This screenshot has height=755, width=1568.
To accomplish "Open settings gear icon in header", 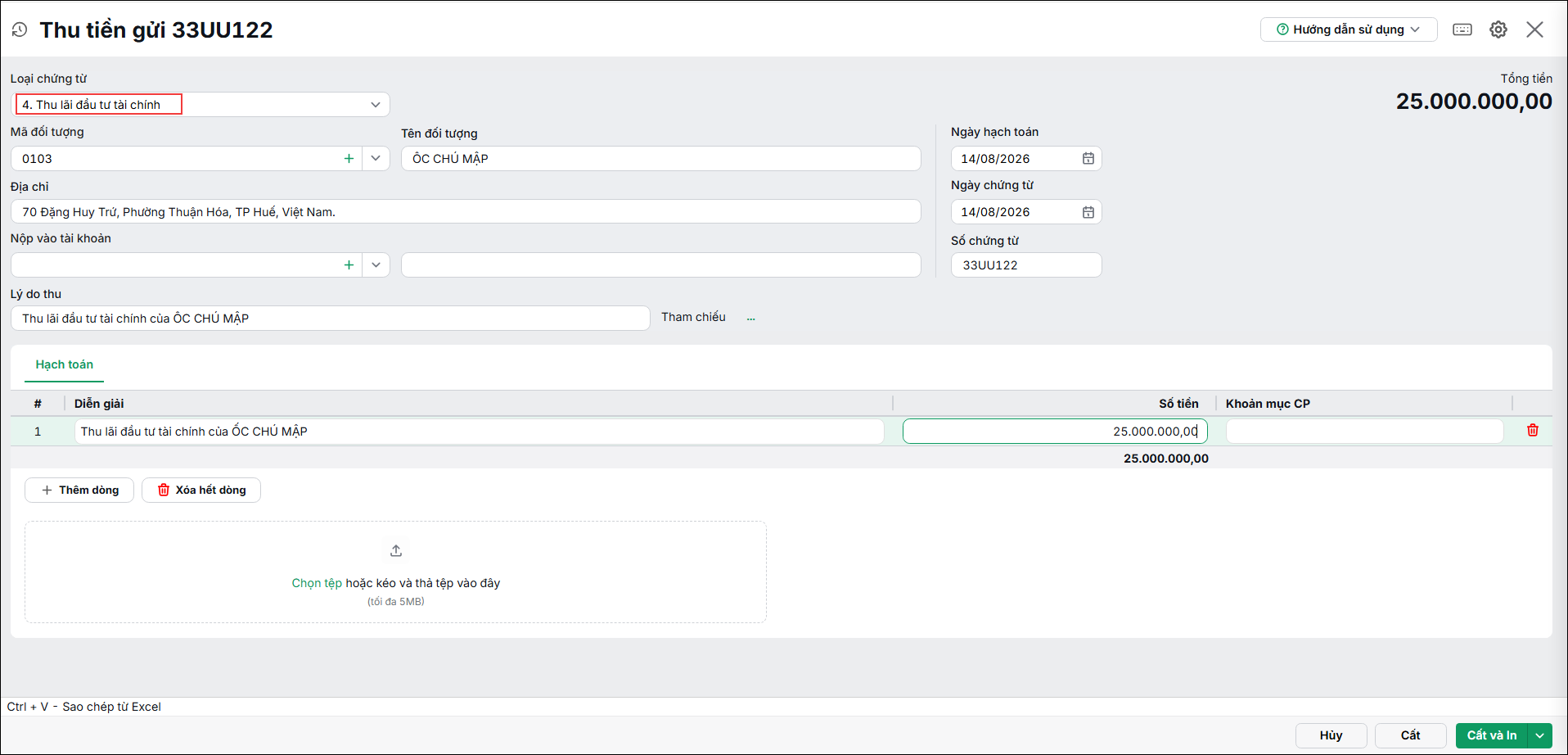I will point(1498,29).
